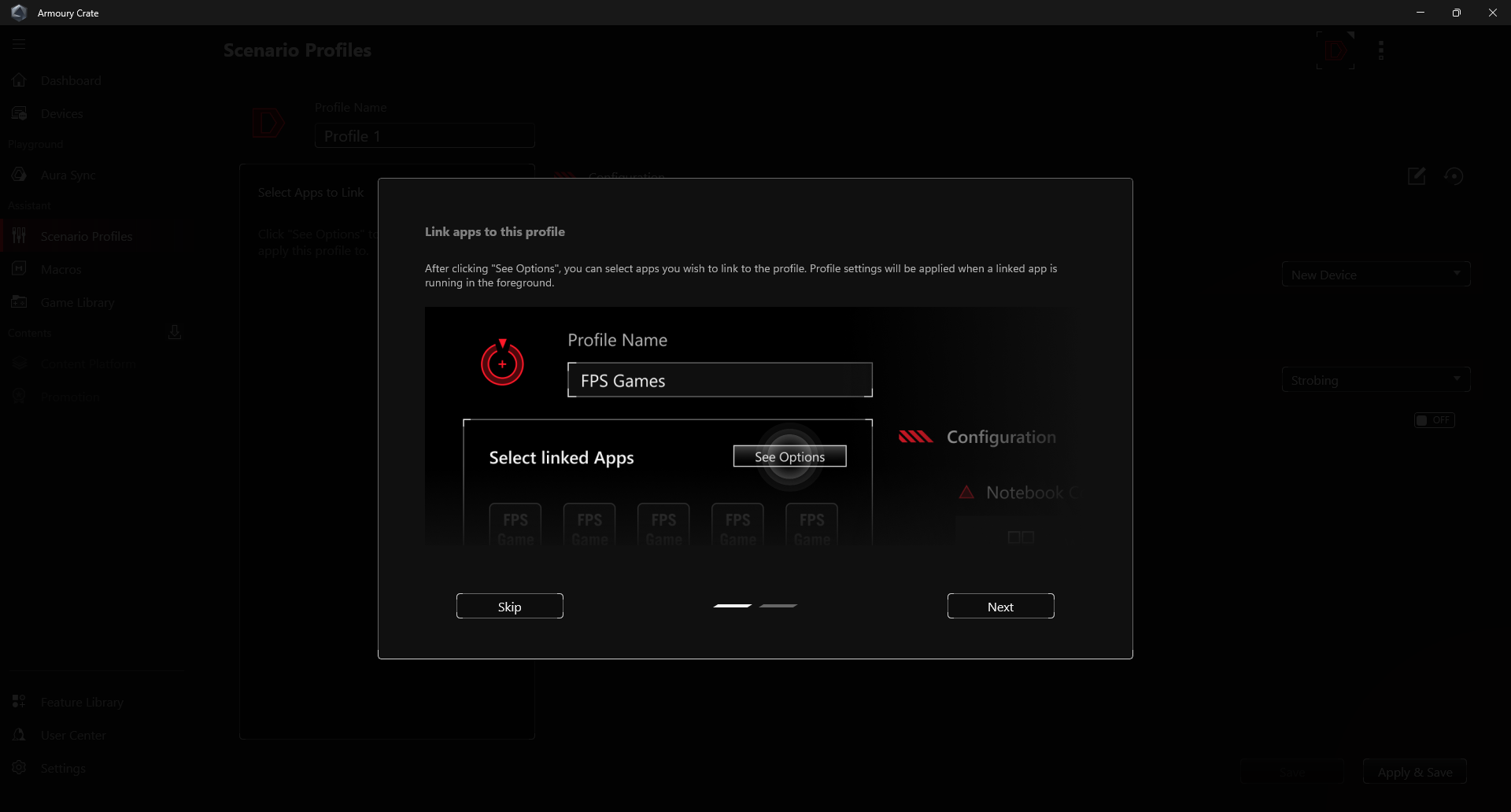Click Next in the link apps dialog
Image resolution: width=1511 pixels, height=812 pixels.
(1000, 606)
